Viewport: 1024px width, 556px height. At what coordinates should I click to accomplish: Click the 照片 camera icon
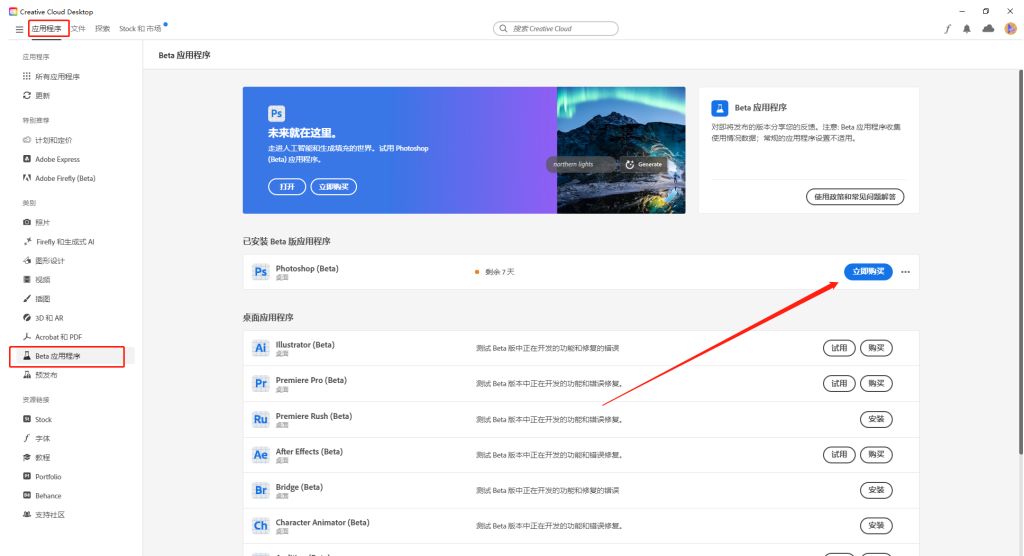(x=27, y=222)
